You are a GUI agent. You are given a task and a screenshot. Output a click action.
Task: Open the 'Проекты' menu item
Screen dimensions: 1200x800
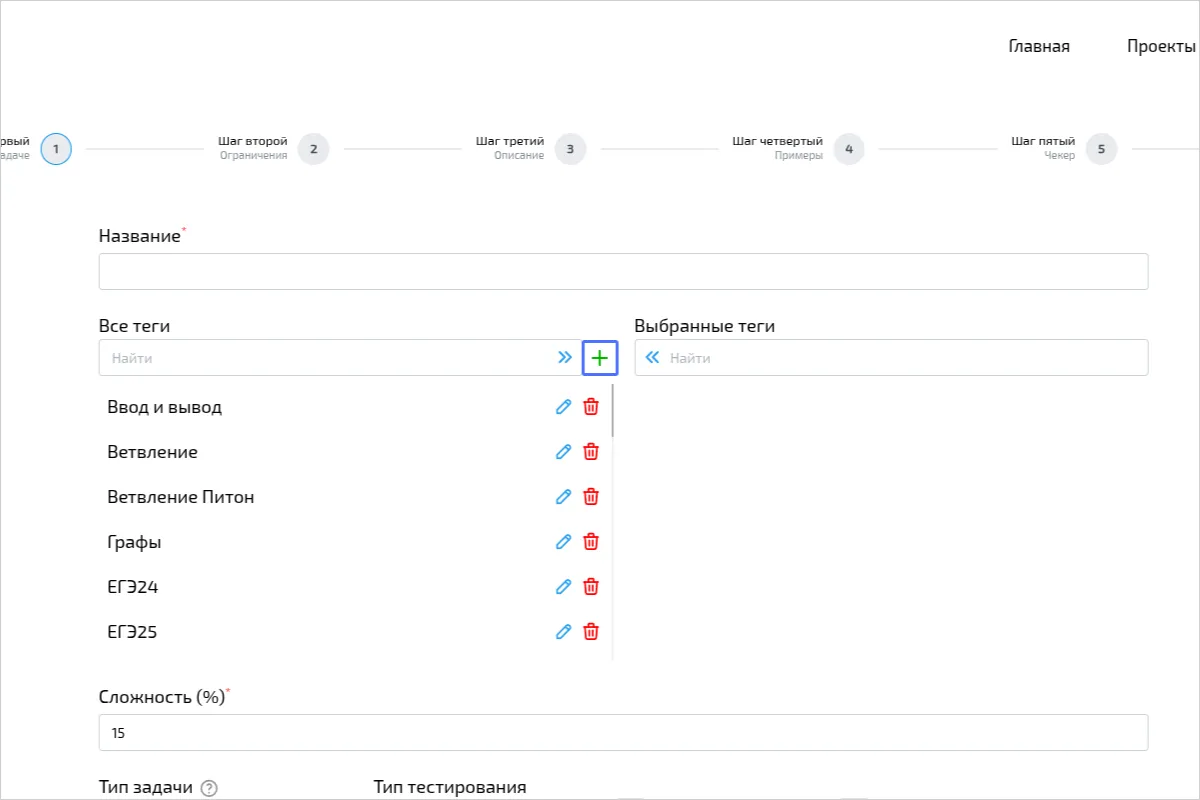[x=1161, y=46]
